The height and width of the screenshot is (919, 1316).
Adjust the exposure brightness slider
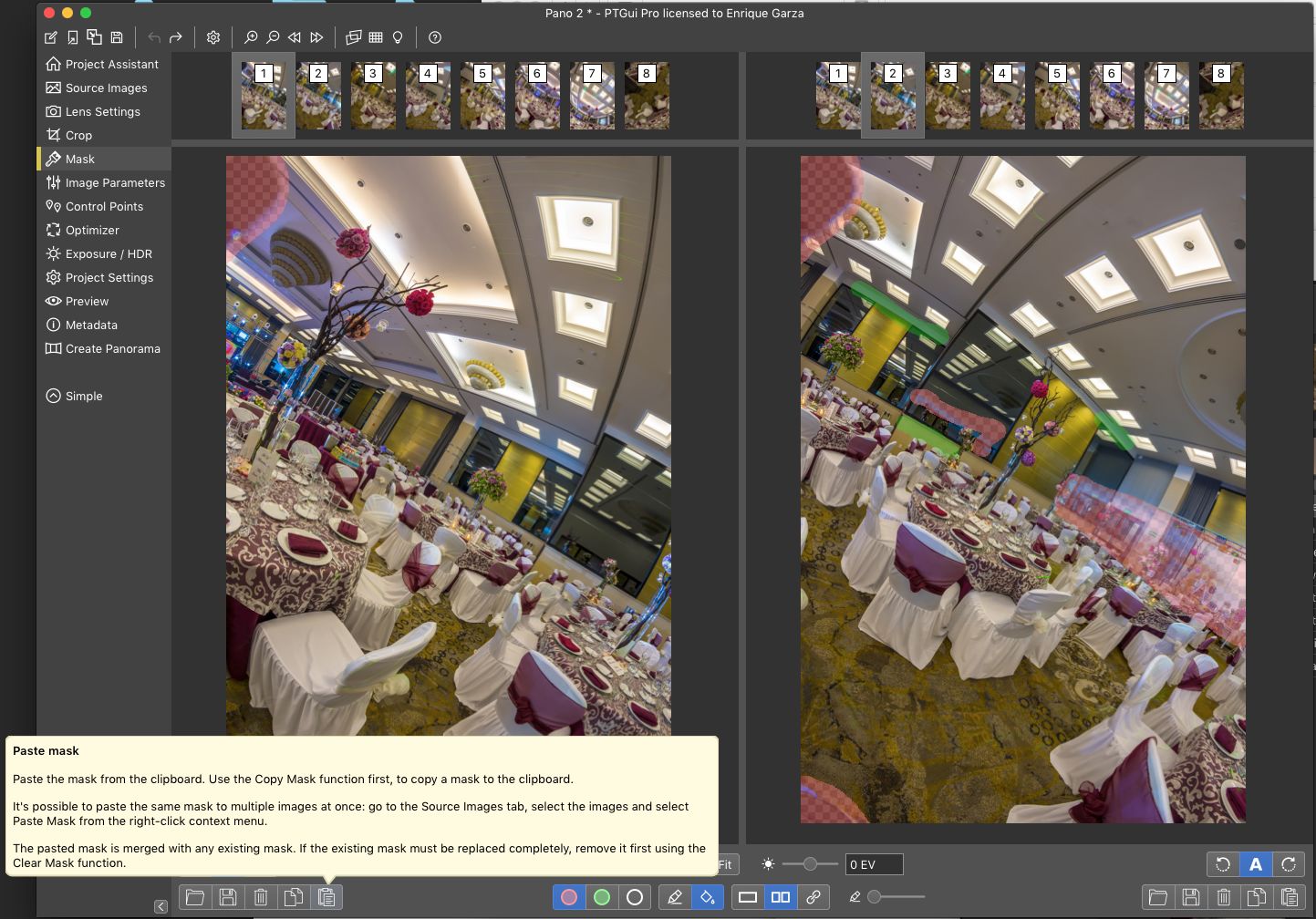click(810, 863)
